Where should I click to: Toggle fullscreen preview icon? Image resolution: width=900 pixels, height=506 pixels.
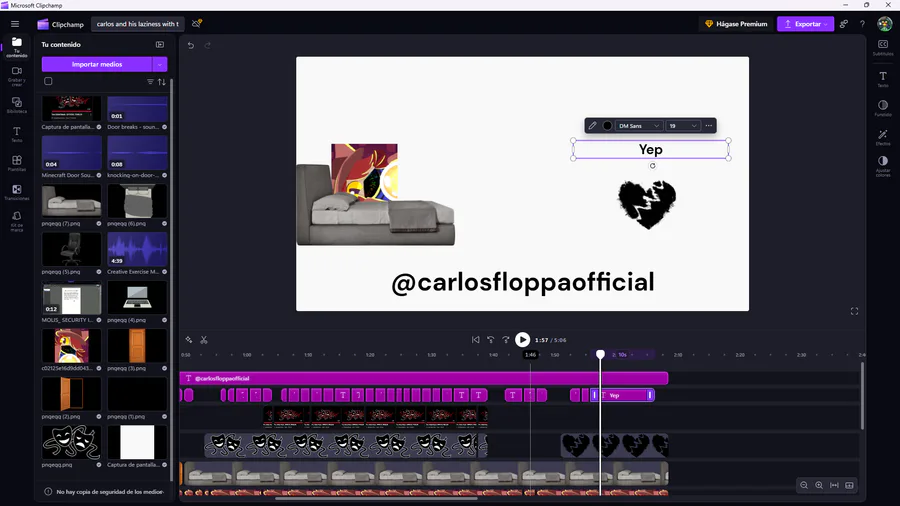854,311
